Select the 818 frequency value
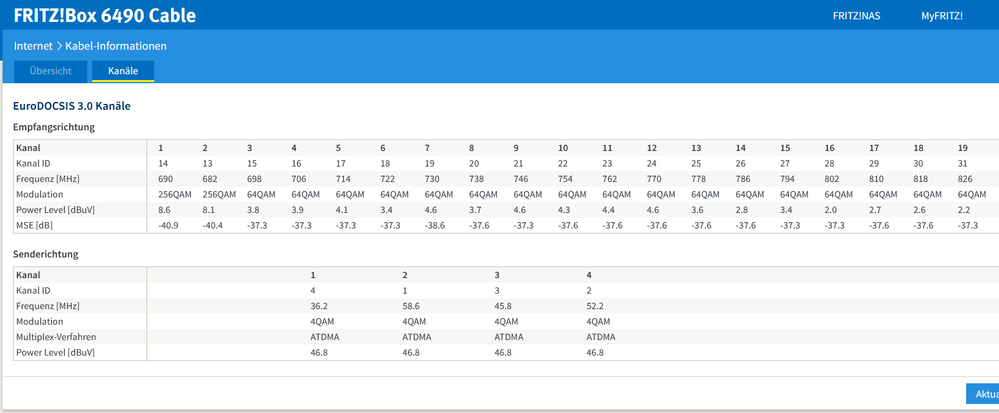The width and height of the screenshot is (999, 413). click(x=921, y=179)
